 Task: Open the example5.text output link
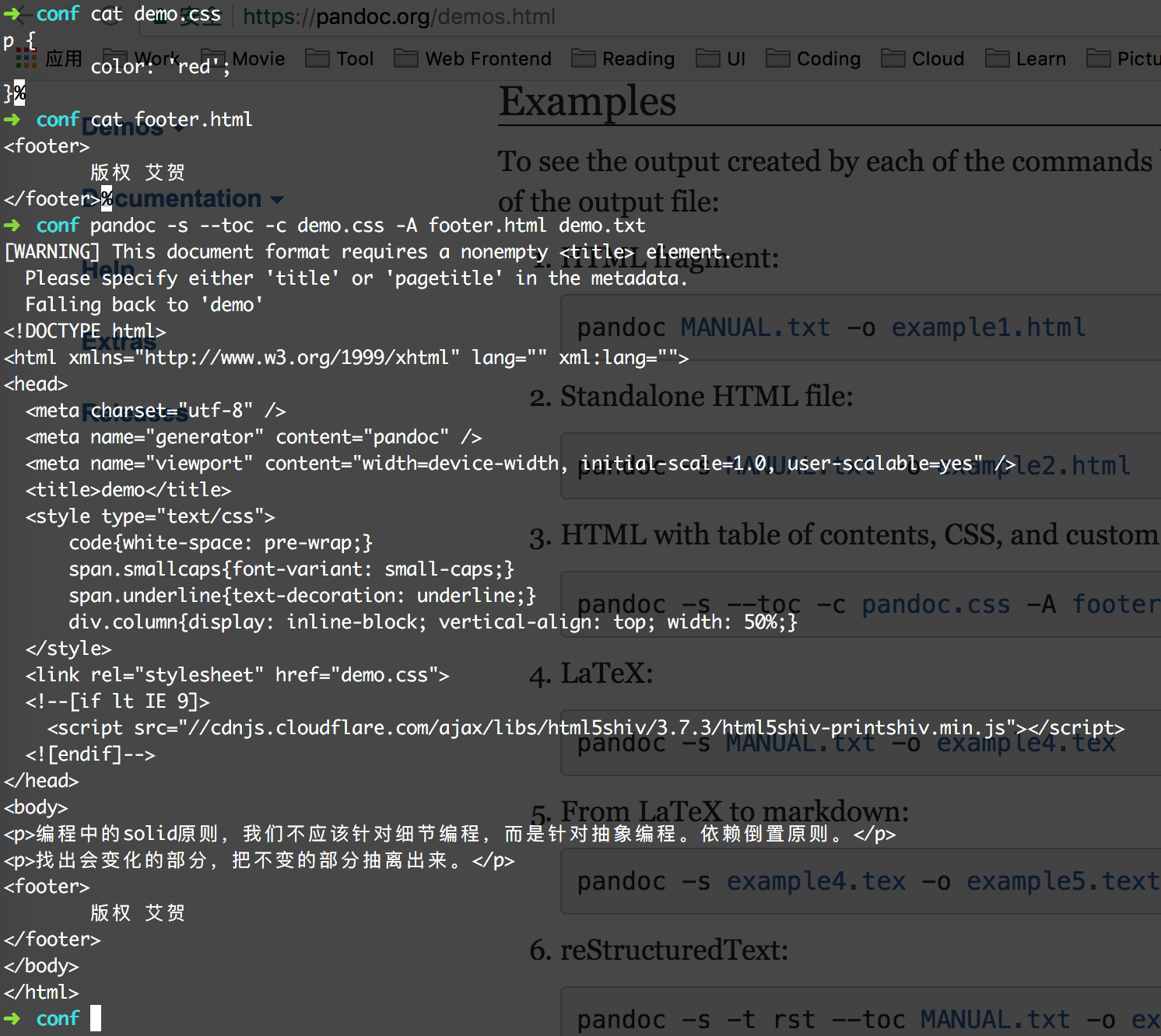pos(1063,881)
